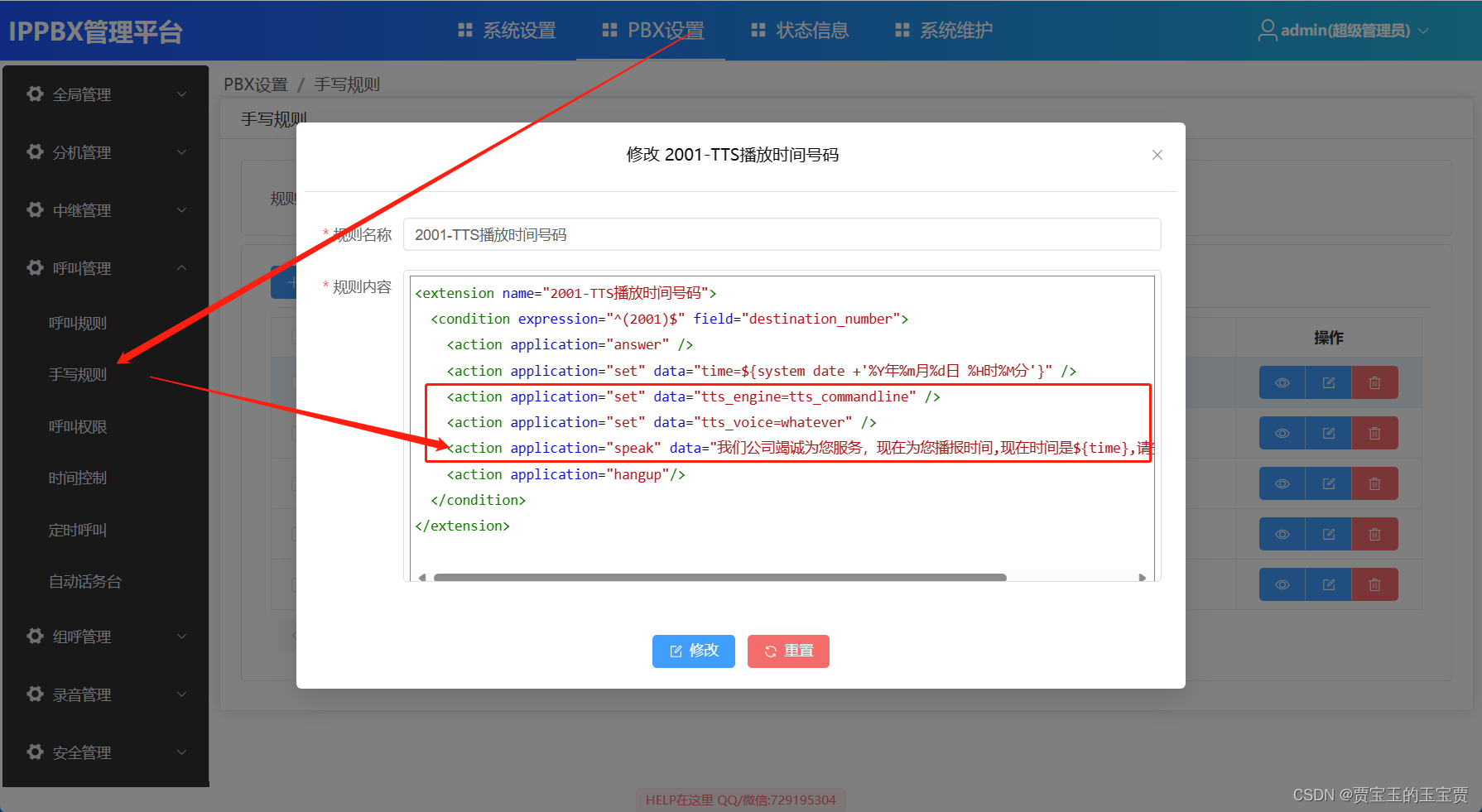Edit rule in fourth table row
The image size is (1482, 812).
point(1329,534)
